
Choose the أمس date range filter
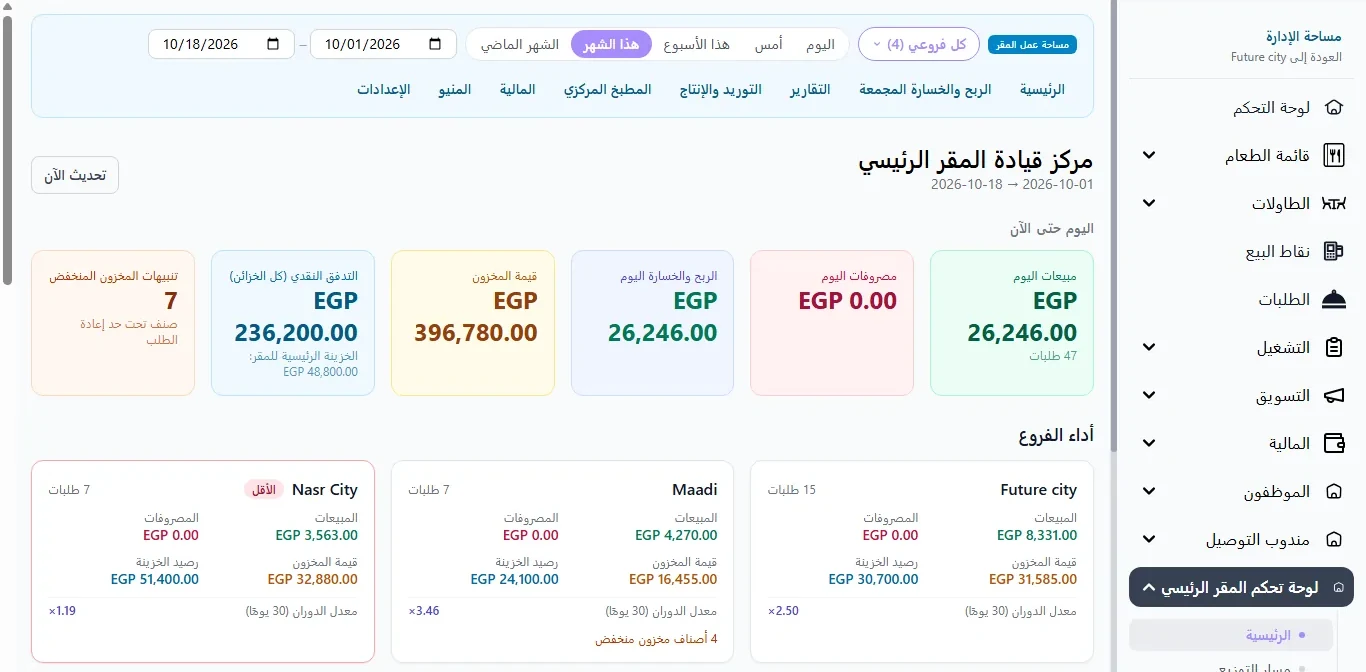(768, 44)
